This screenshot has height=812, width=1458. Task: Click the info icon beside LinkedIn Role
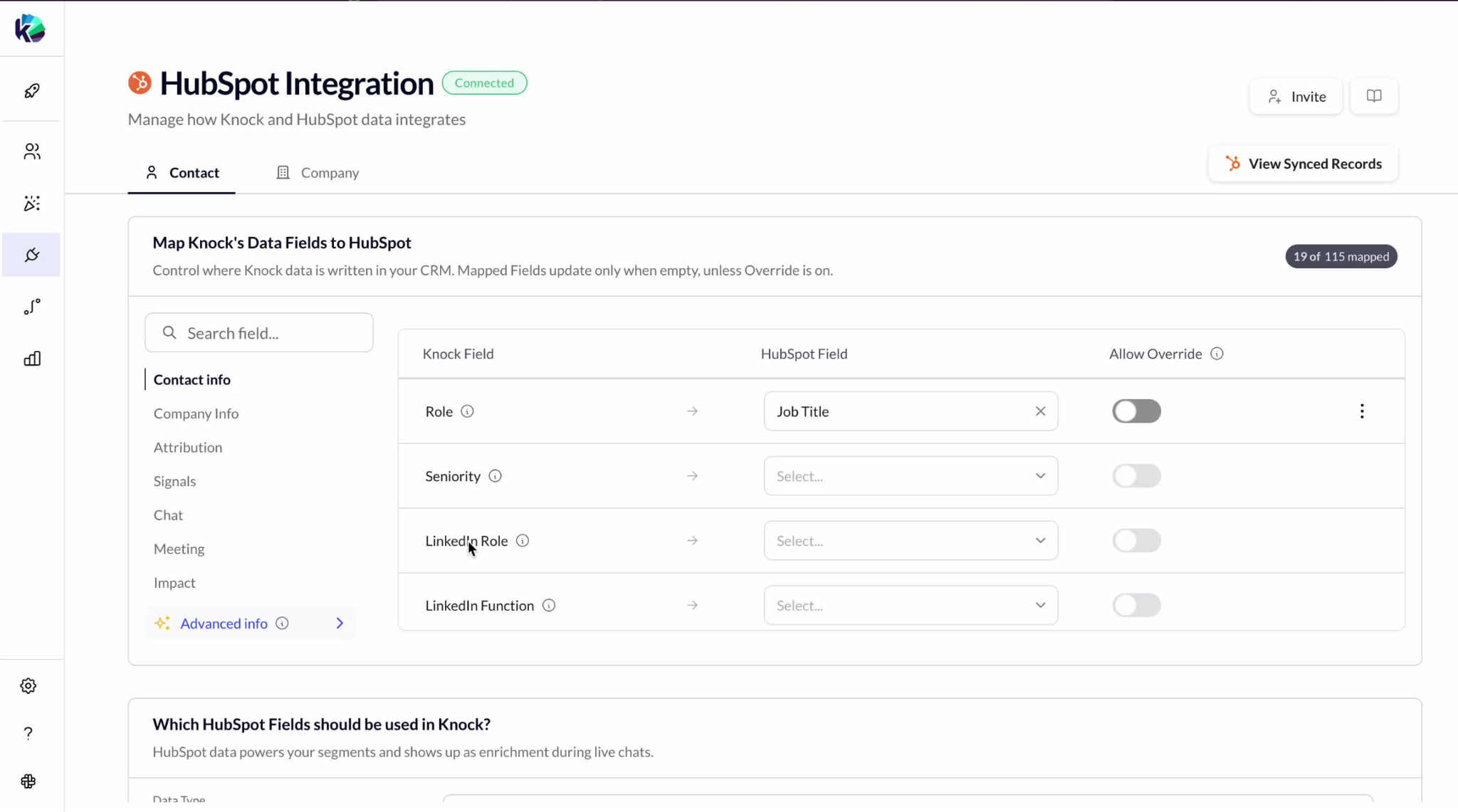523,541
